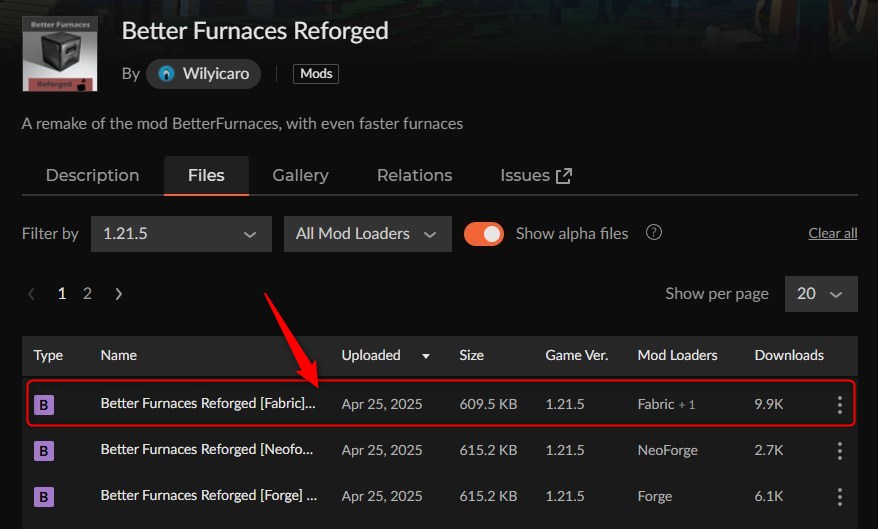This screenshot has width=878, height=529.
Task: Click the 2.7K downloads value
Action: 769,451
